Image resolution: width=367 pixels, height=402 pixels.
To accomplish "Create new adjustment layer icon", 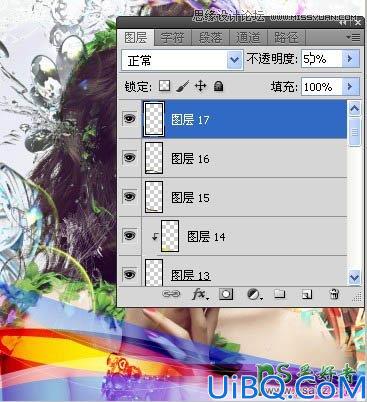I will click(x=255, y=294).
